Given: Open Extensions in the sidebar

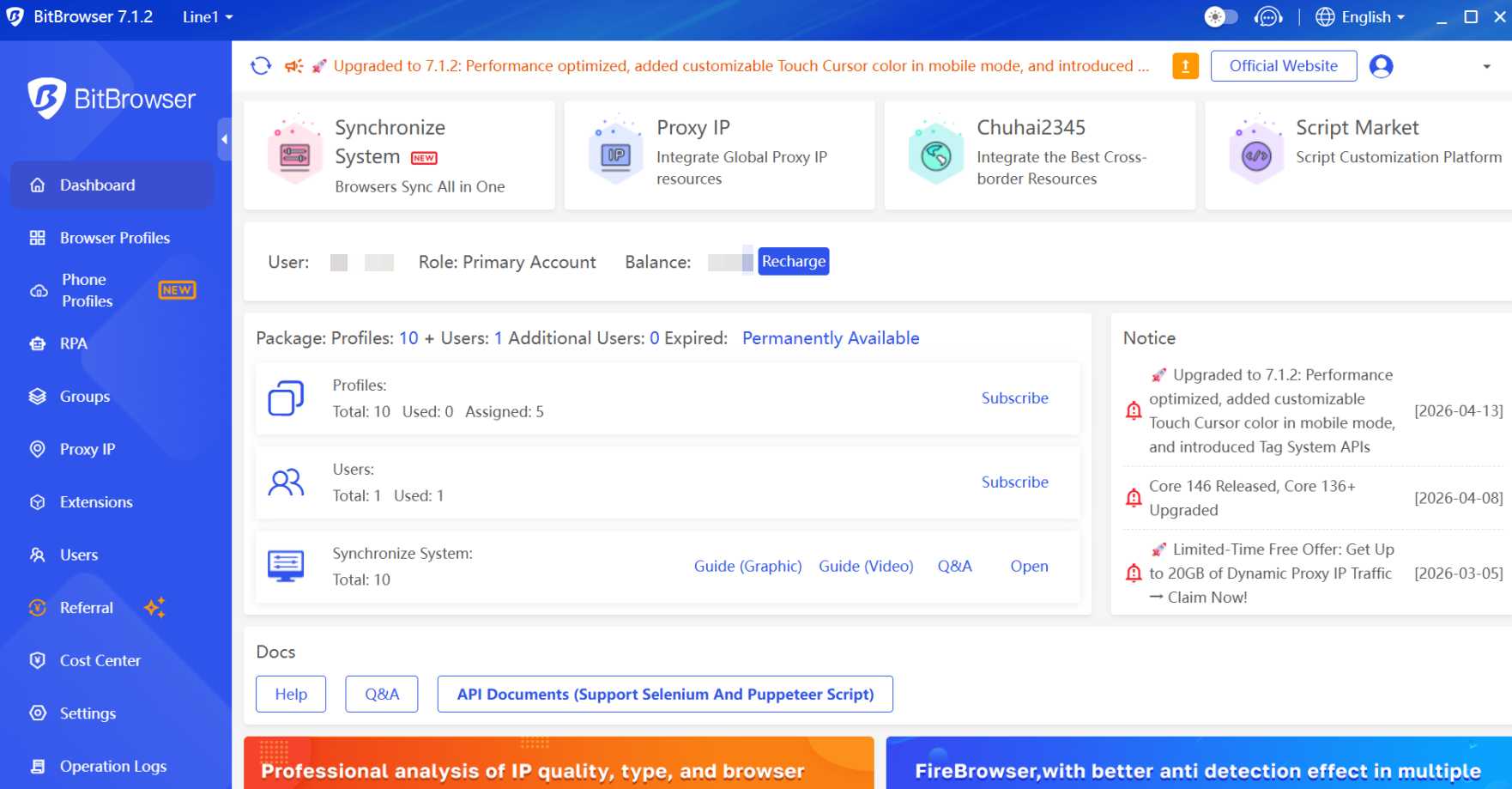Looking at the screenshot, I should (x=96, y=502).
